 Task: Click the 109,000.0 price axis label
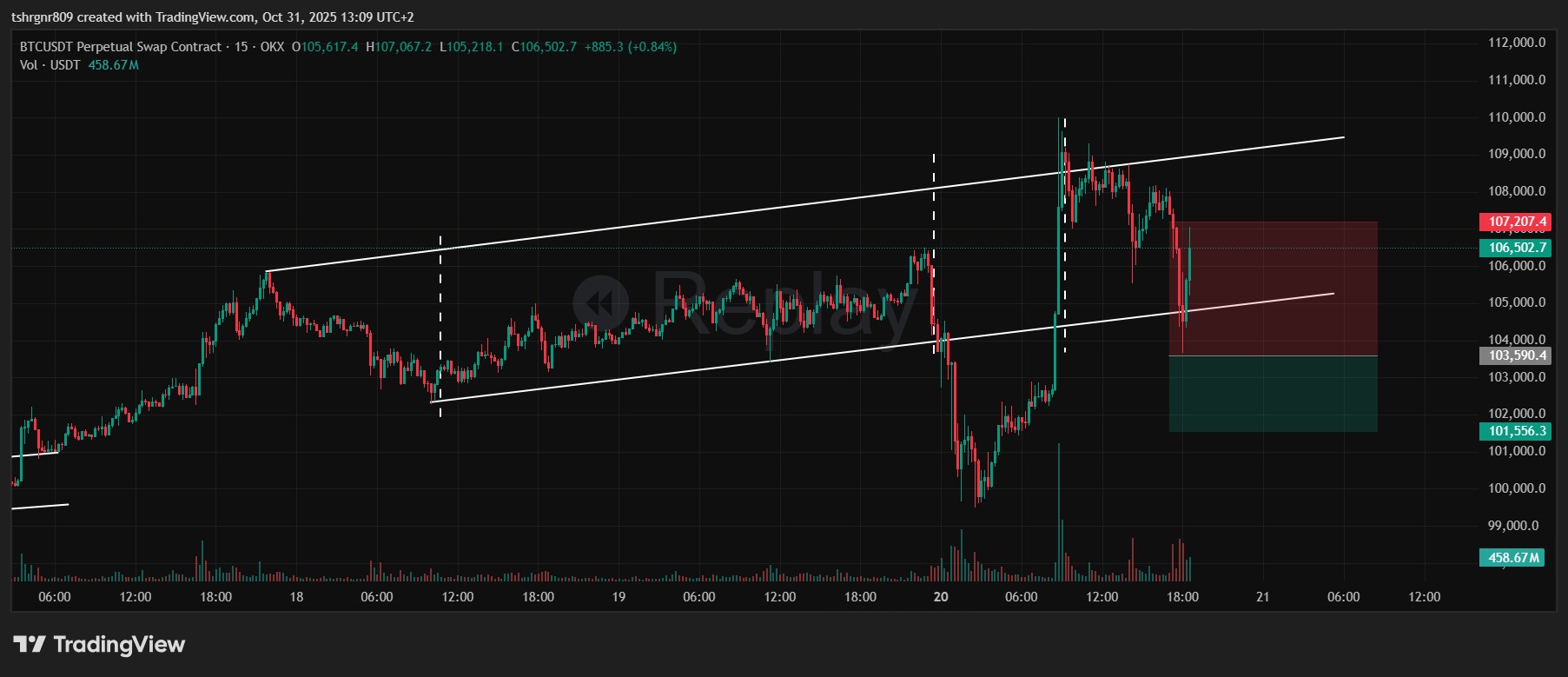[1517, 154]
